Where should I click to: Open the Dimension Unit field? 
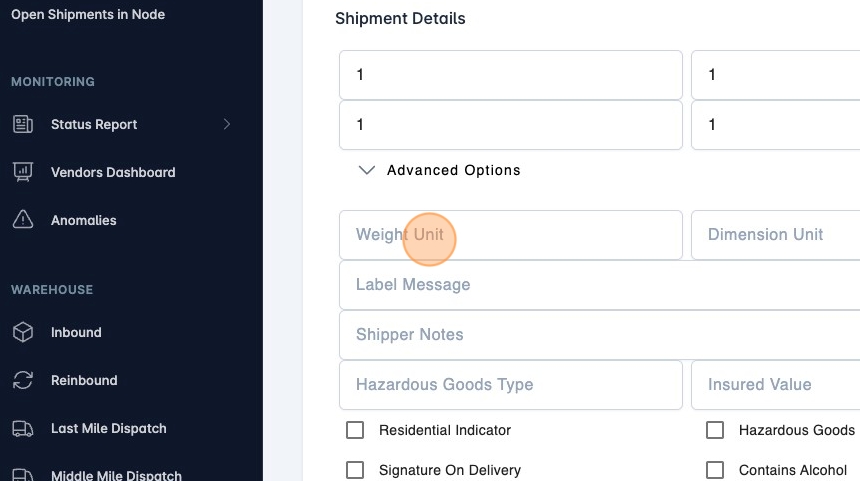click(x=775, y=235)
